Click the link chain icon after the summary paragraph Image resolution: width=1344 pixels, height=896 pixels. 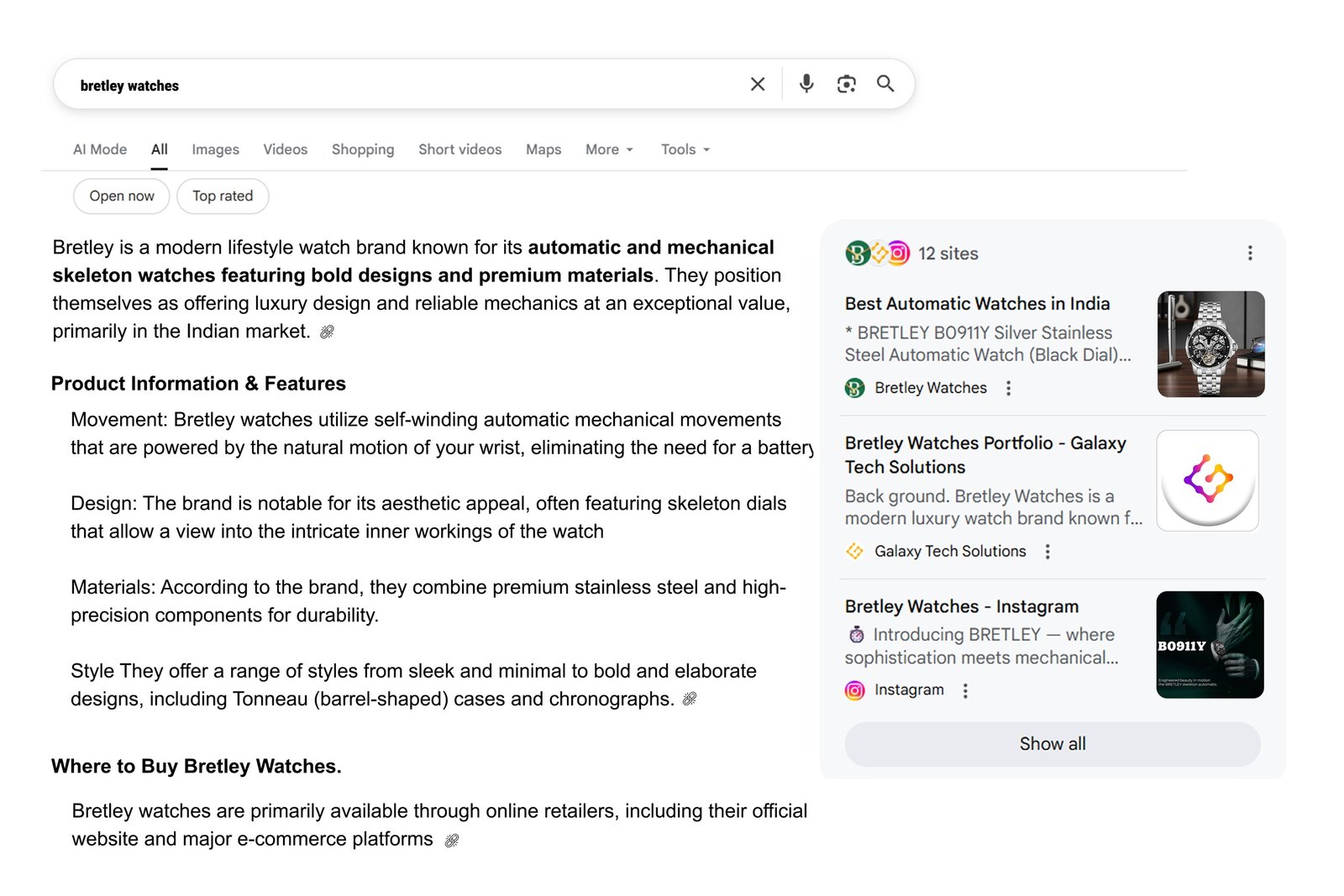[328, 332]
